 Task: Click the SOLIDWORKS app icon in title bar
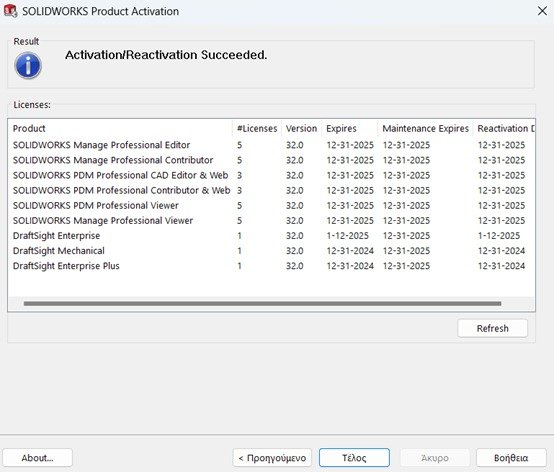tap(10, 11)
